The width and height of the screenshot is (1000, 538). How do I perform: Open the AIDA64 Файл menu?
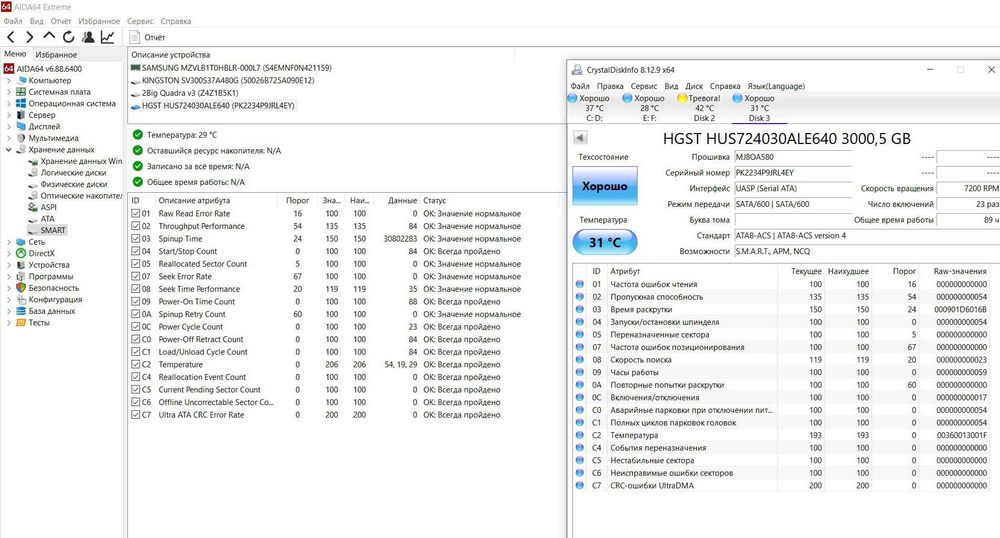tap(13, 21)
